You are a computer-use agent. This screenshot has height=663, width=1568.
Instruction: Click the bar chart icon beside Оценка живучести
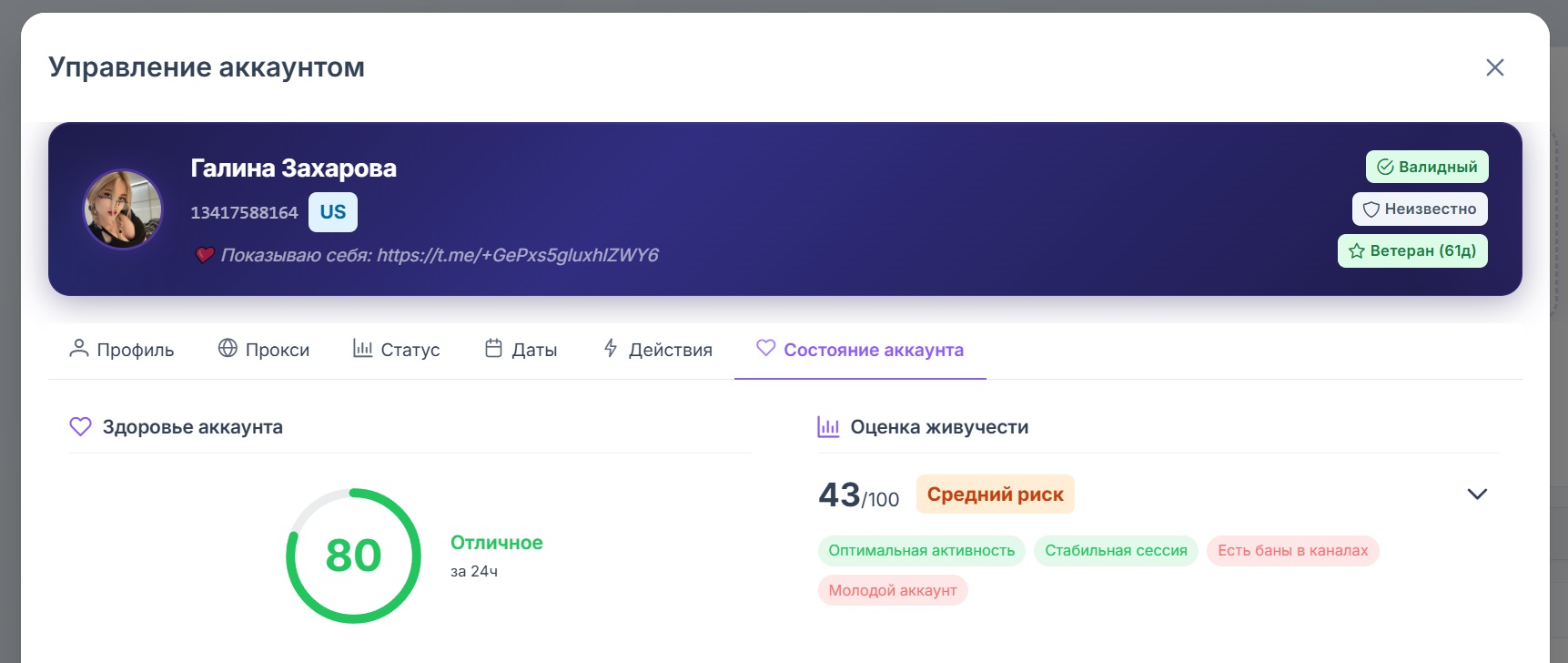pyautogui.click(x=828, y=427)
